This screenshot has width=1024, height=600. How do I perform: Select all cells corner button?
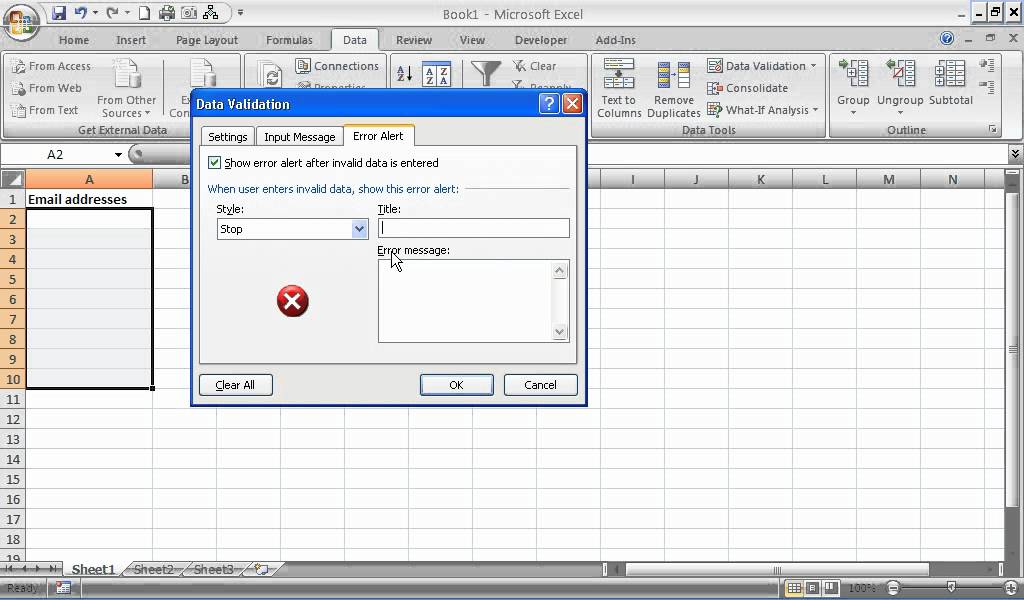12,178
